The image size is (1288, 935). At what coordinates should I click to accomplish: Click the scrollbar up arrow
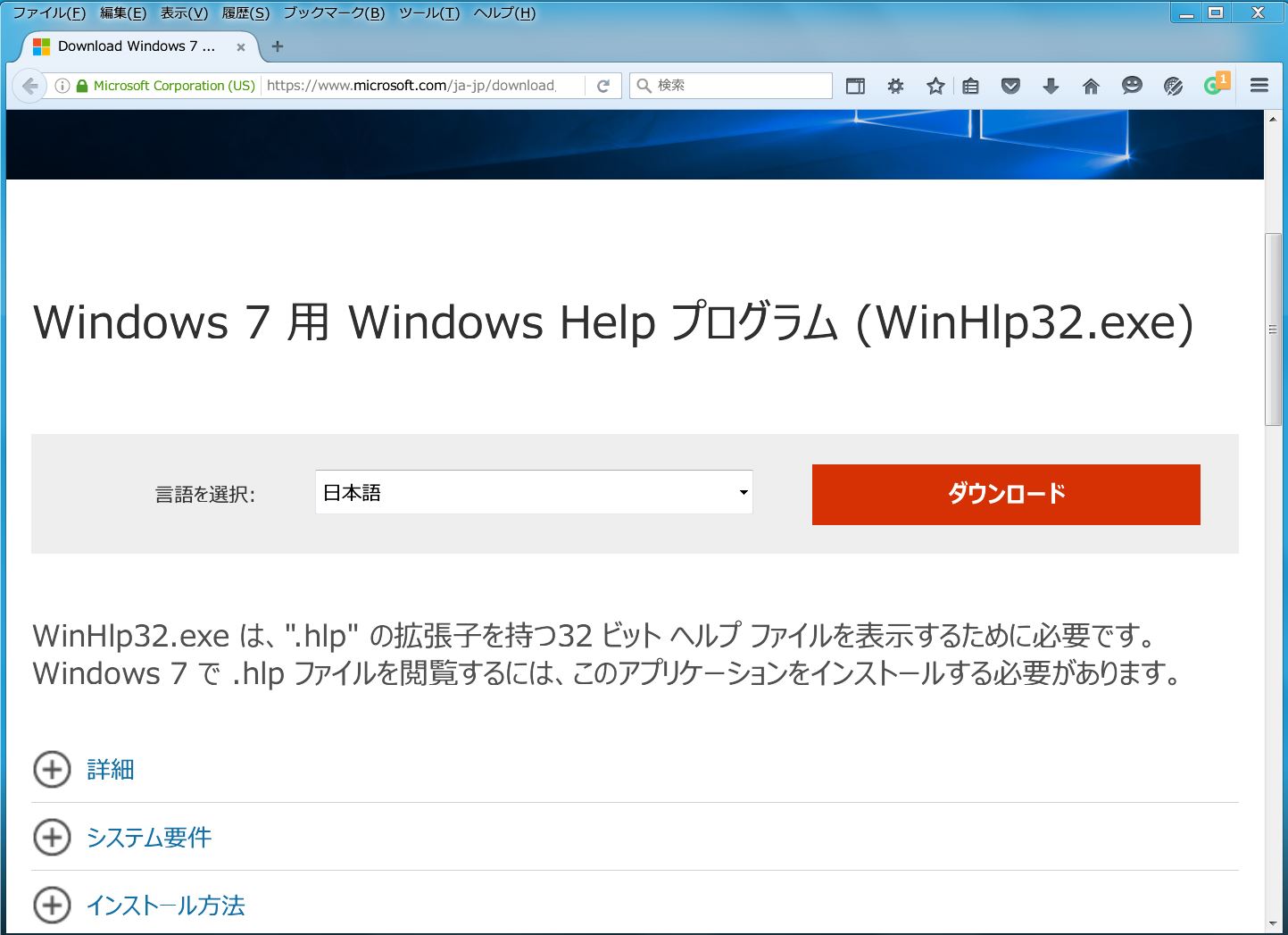coord(1273,119)
